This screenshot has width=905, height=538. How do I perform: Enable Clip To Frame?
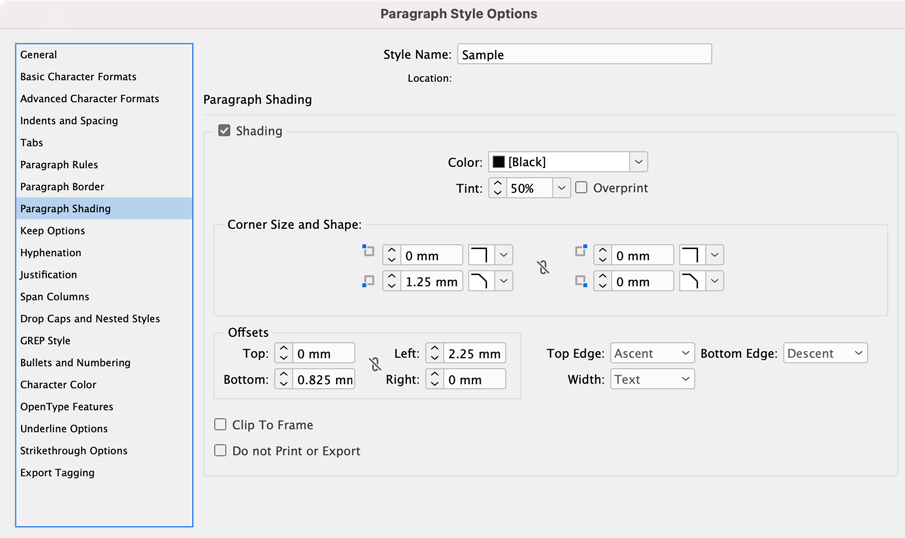tap(220, 425)
